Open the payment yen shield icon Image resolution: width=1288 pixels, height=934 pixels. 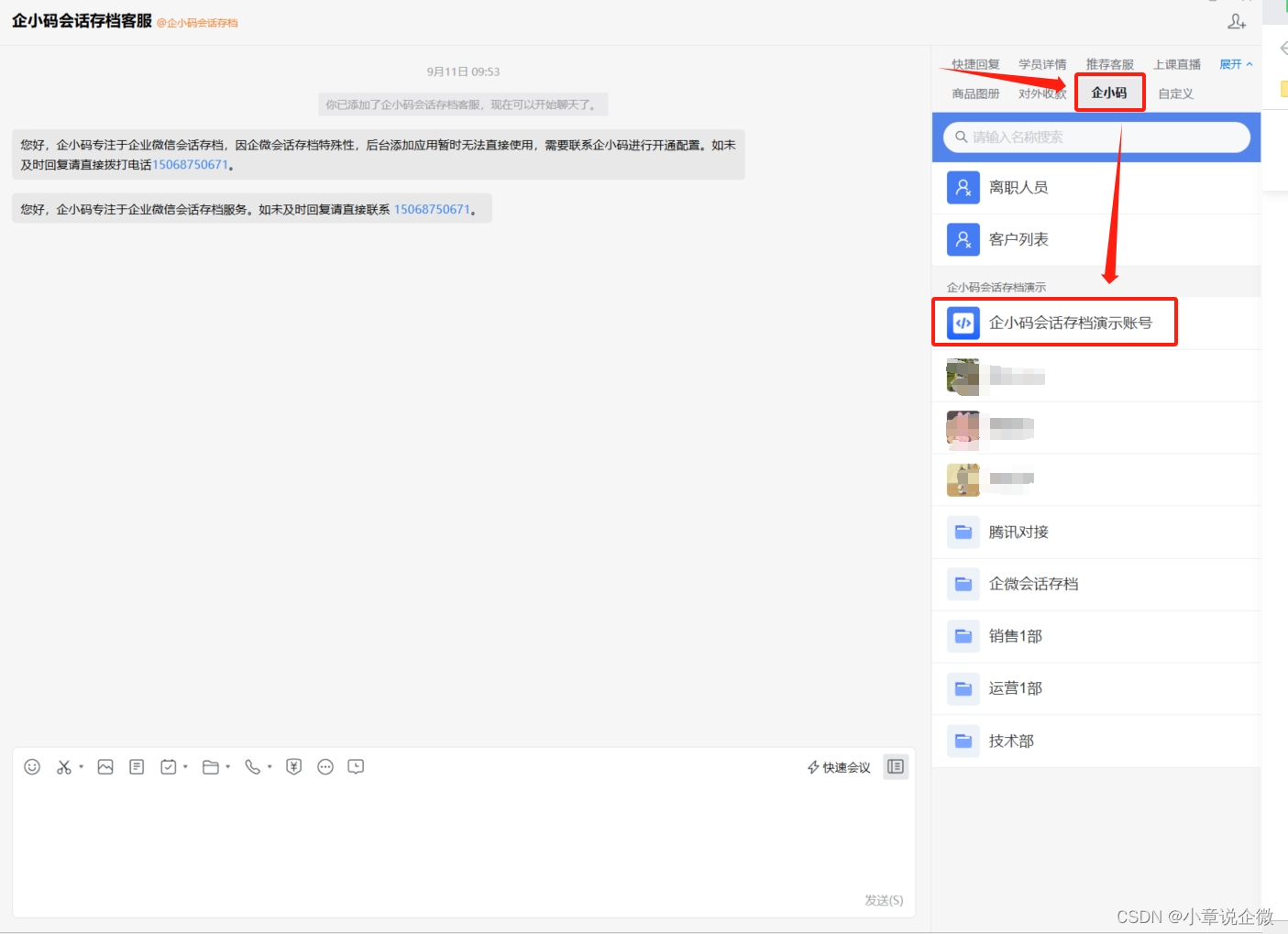point(294,767)
